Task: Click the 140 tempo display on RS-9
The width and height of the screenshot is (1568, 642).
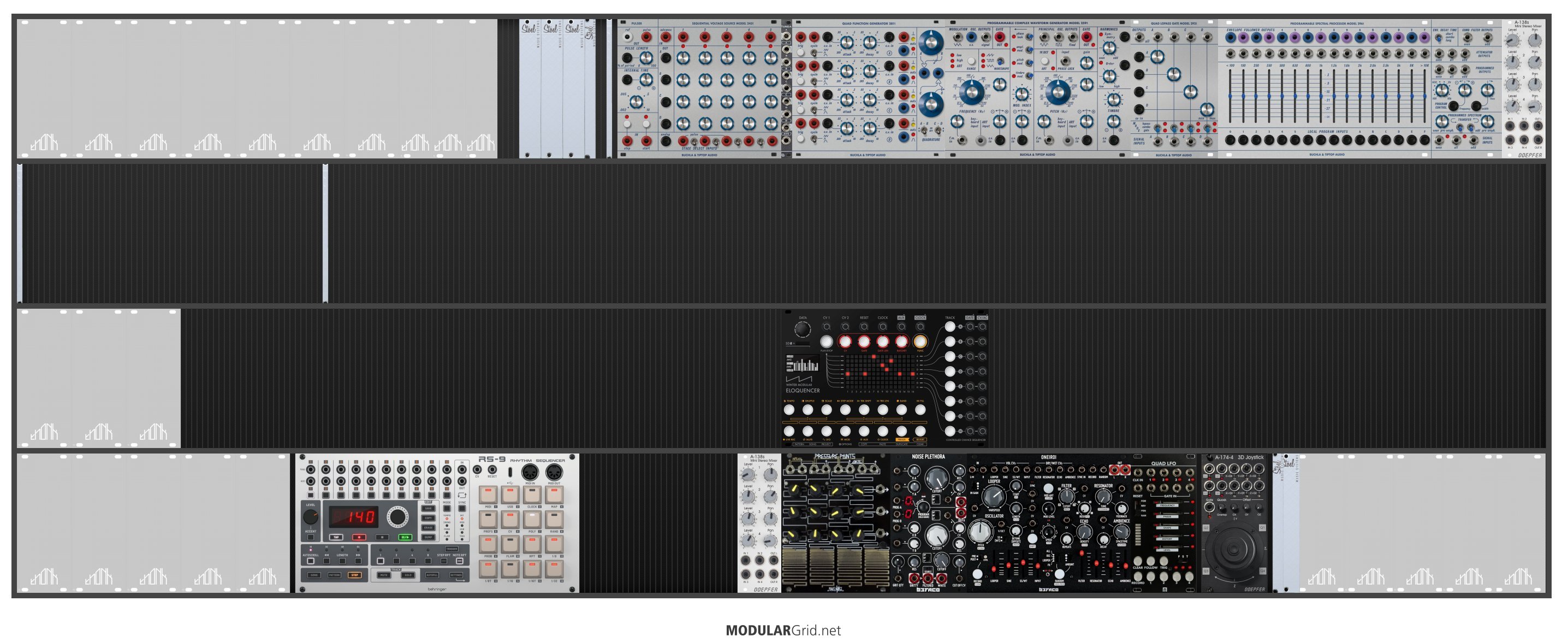Action: click(x=353, y=517)
